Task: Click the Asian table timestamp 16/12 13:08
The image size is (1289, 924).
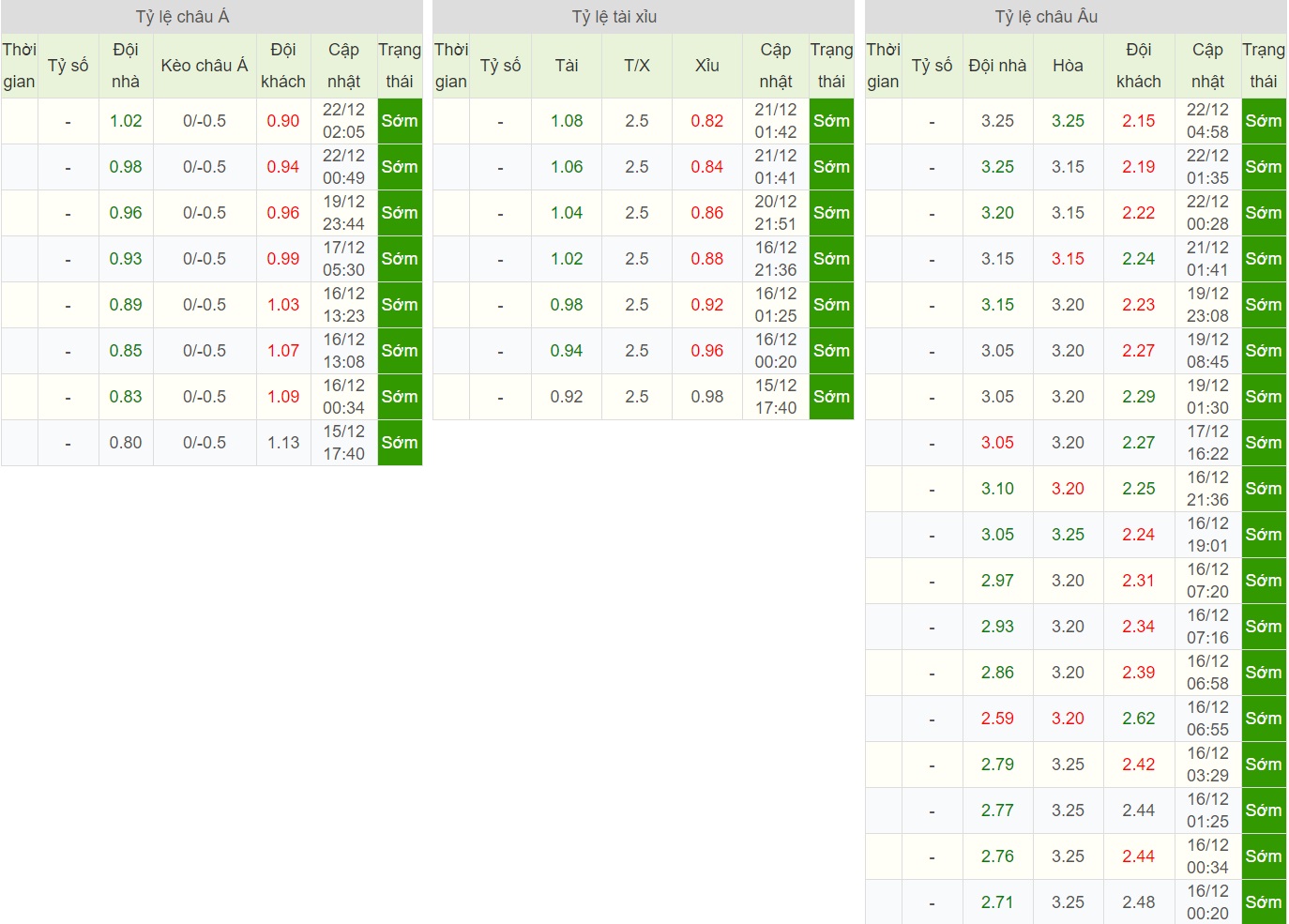Action: (344, 351)
